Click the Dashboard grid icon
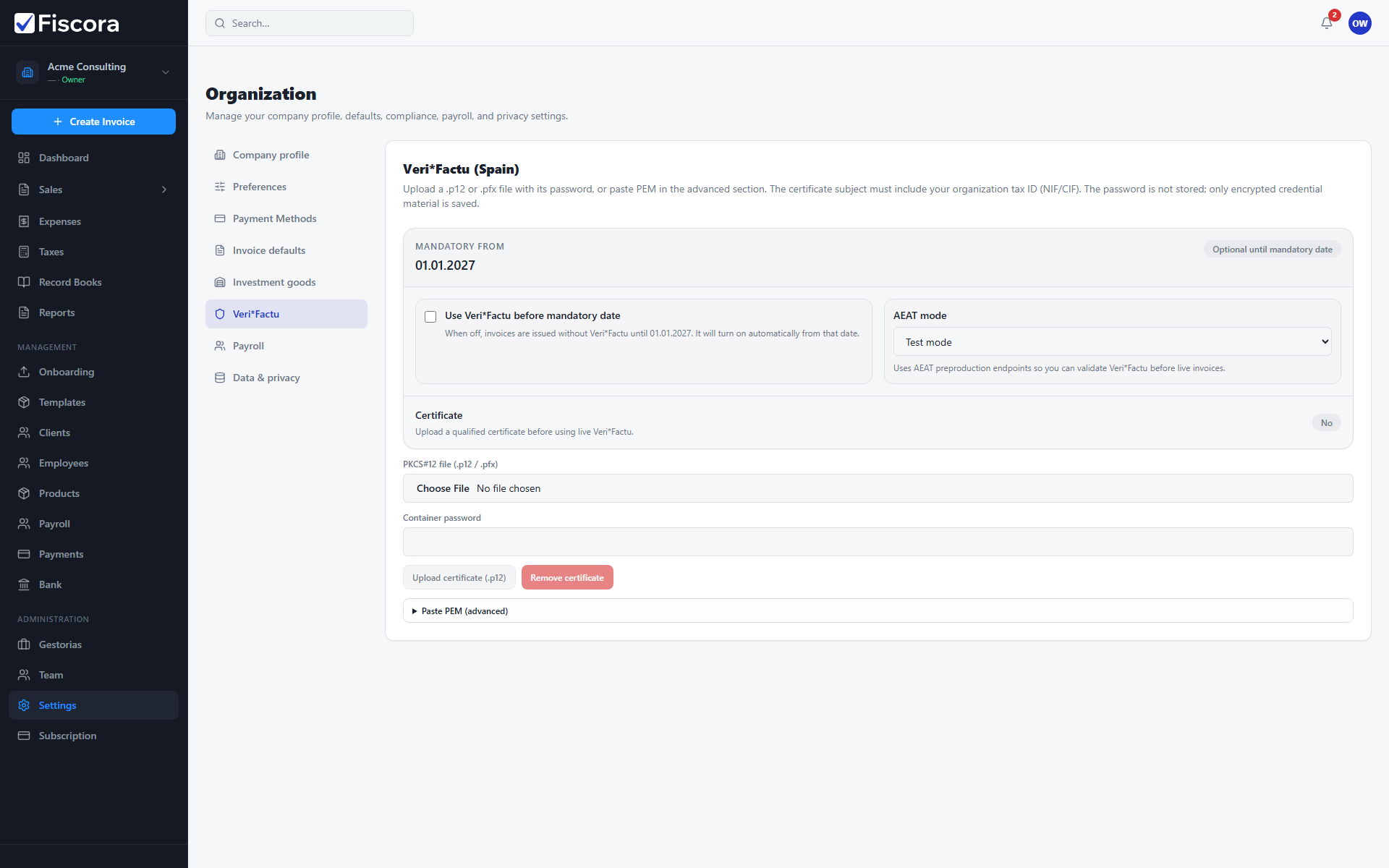 24,158
